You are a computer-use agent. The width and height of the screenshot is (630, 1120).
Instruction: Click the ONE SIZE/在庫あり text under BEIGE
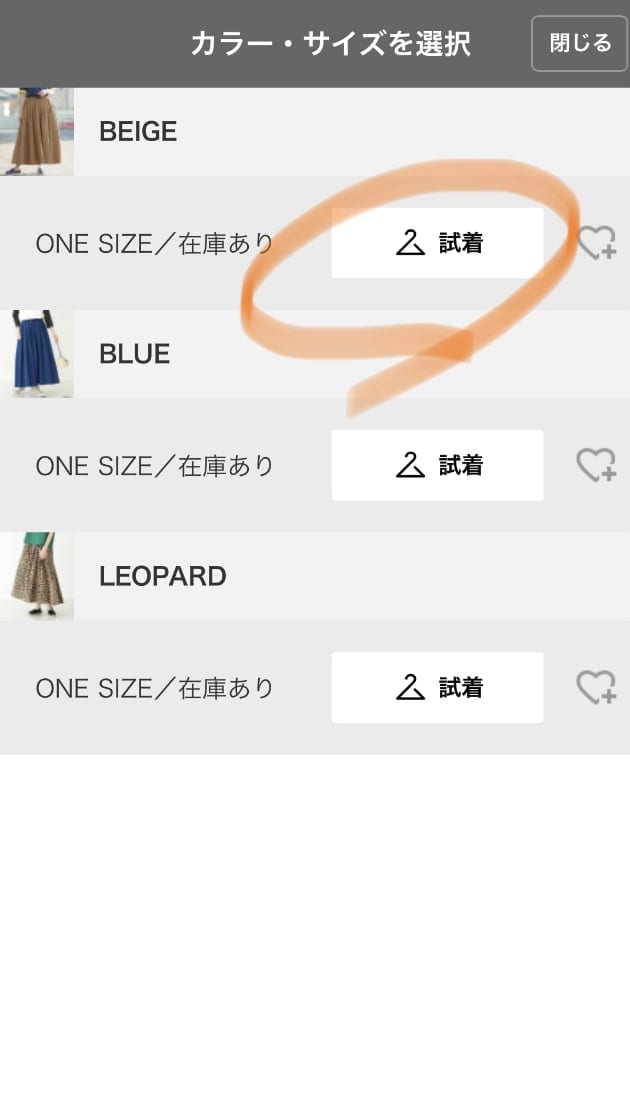tap(155, 244)
